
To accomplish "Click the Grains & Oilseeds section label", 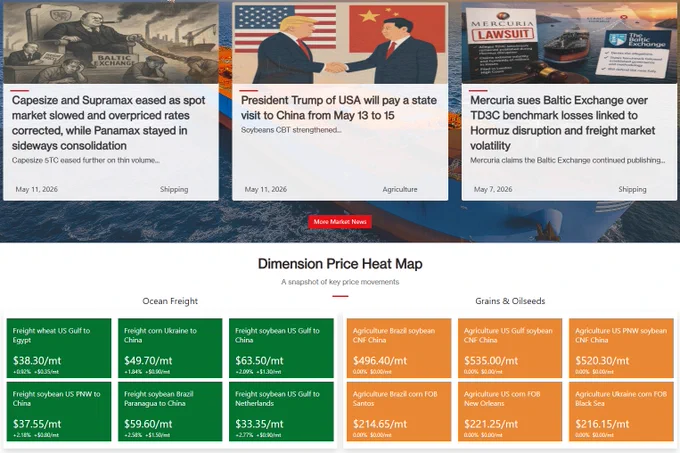I will [510, 301].
